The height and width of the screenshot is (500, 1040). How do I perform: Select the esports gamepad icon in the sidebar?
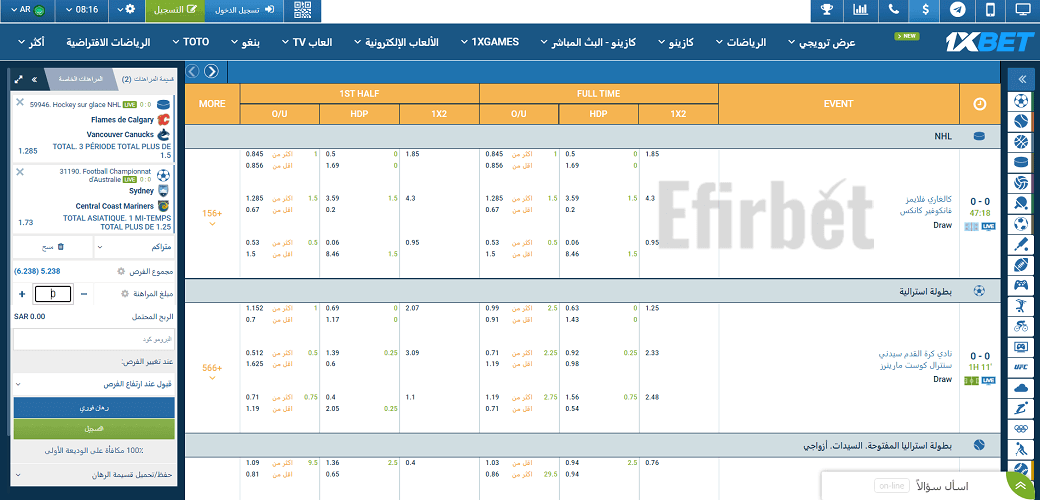[x=1021, y=285]
